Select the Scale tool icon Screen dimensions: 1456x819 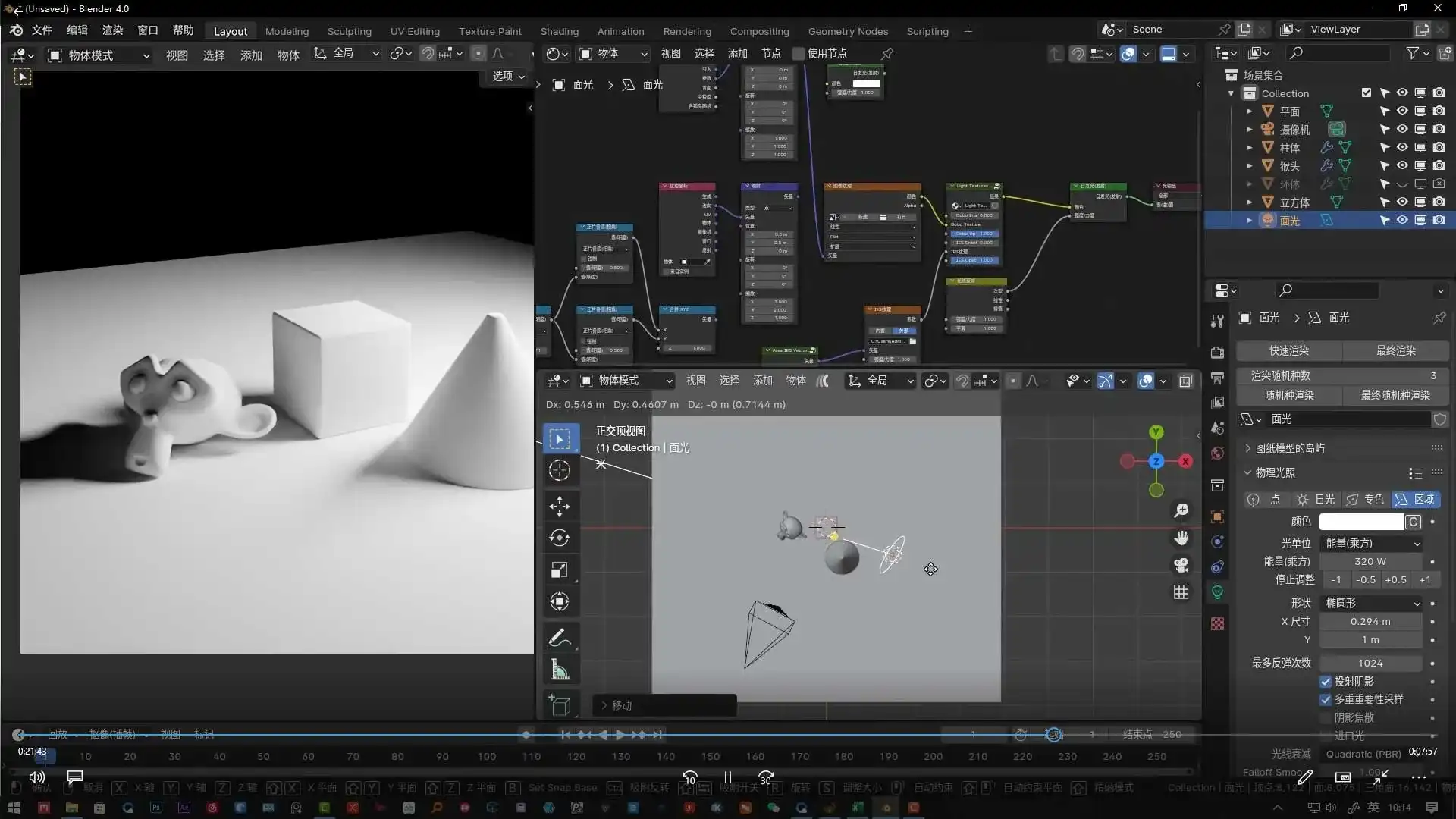pyautogui.click(x=560, y=570)
